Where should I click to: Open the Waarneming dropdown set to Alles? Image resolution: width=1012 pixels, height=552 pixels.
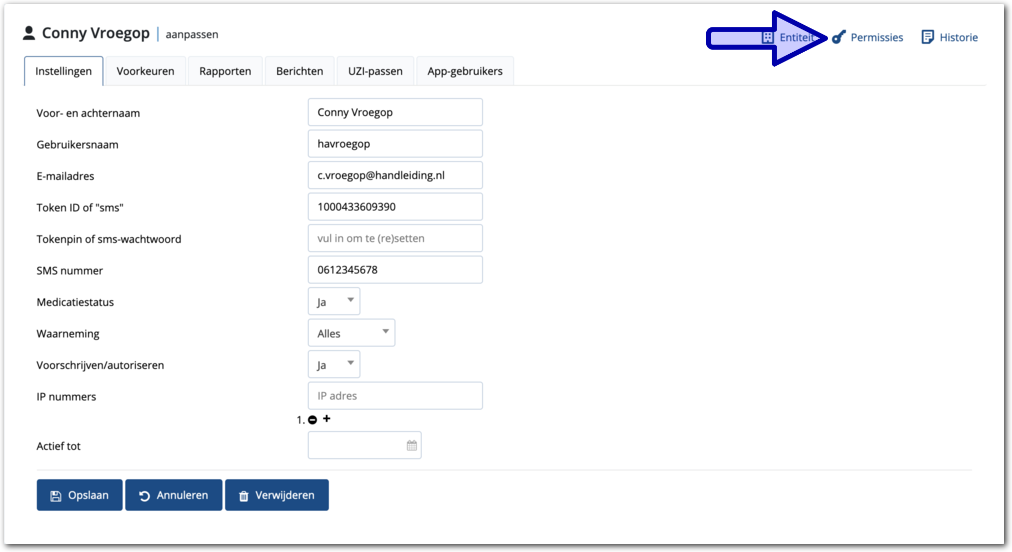click(x=351, y=333)
